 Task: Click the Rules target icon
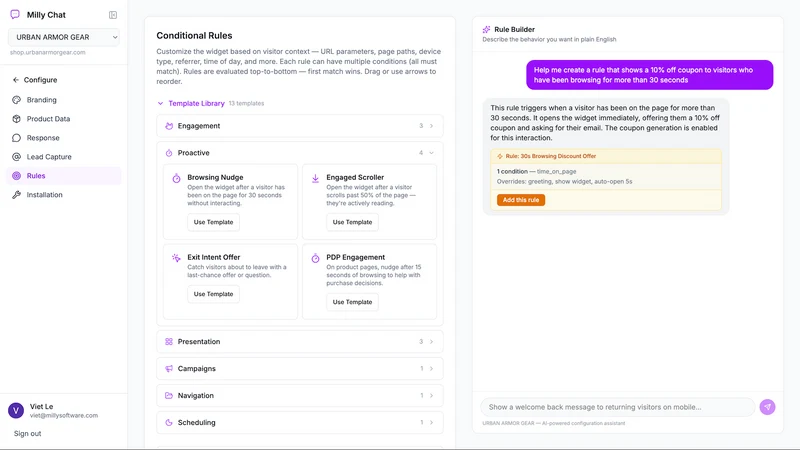16,176
